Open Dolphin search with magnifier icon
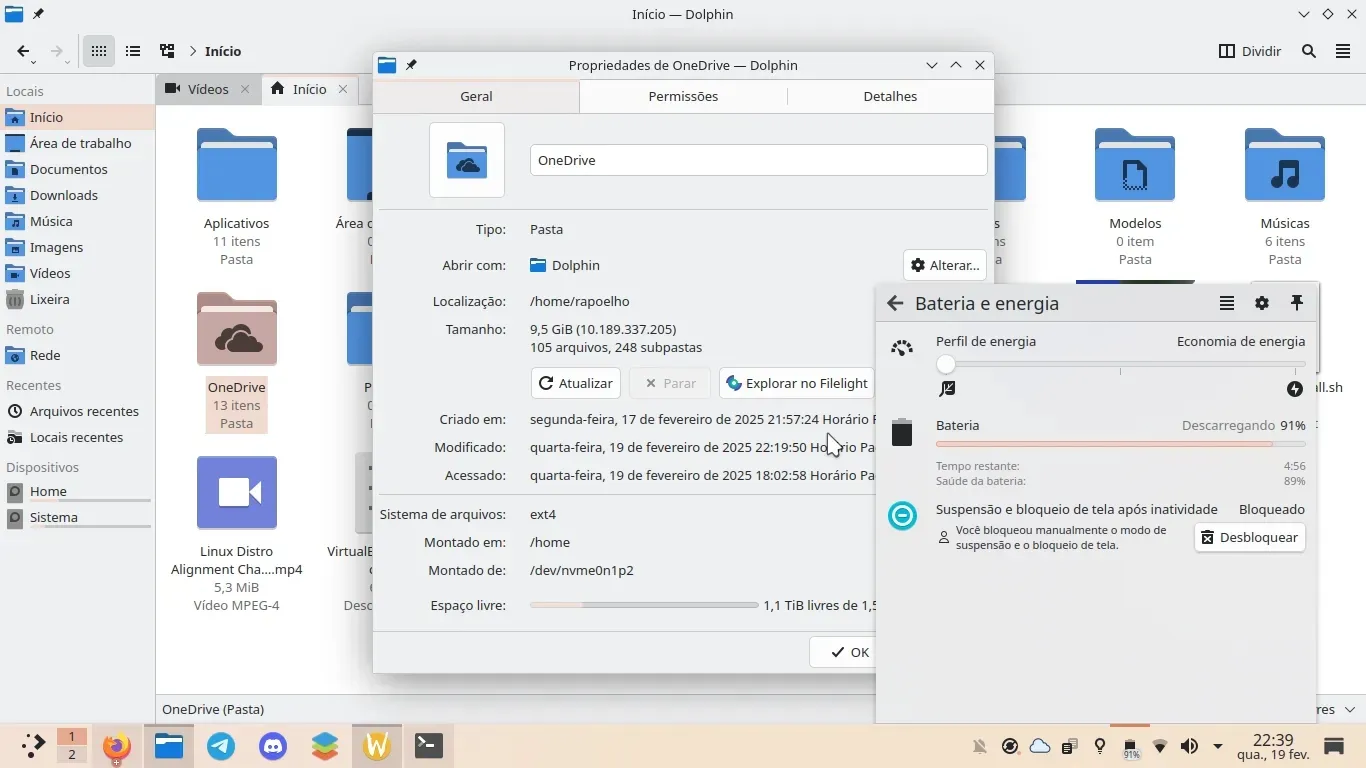This screenshot has width=1366, height=768. click(1308, 51)
